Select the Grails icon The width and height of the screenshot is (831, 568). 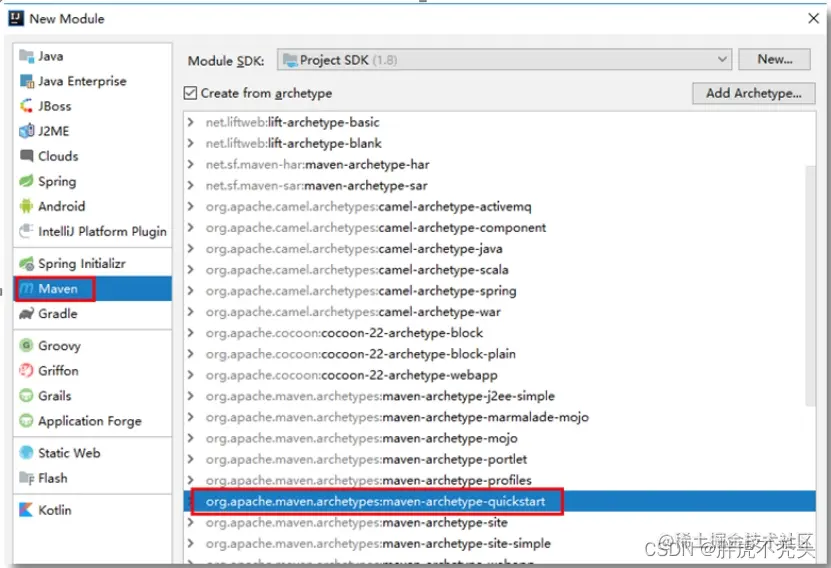point(26,396)
